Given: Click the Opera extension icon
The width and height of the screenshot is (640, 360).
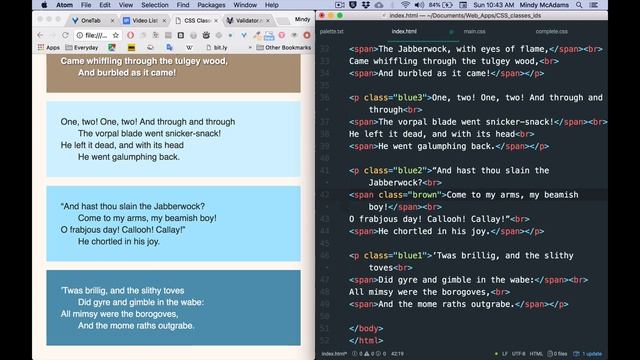Looking at the screenshot, I should click(130, 35).
